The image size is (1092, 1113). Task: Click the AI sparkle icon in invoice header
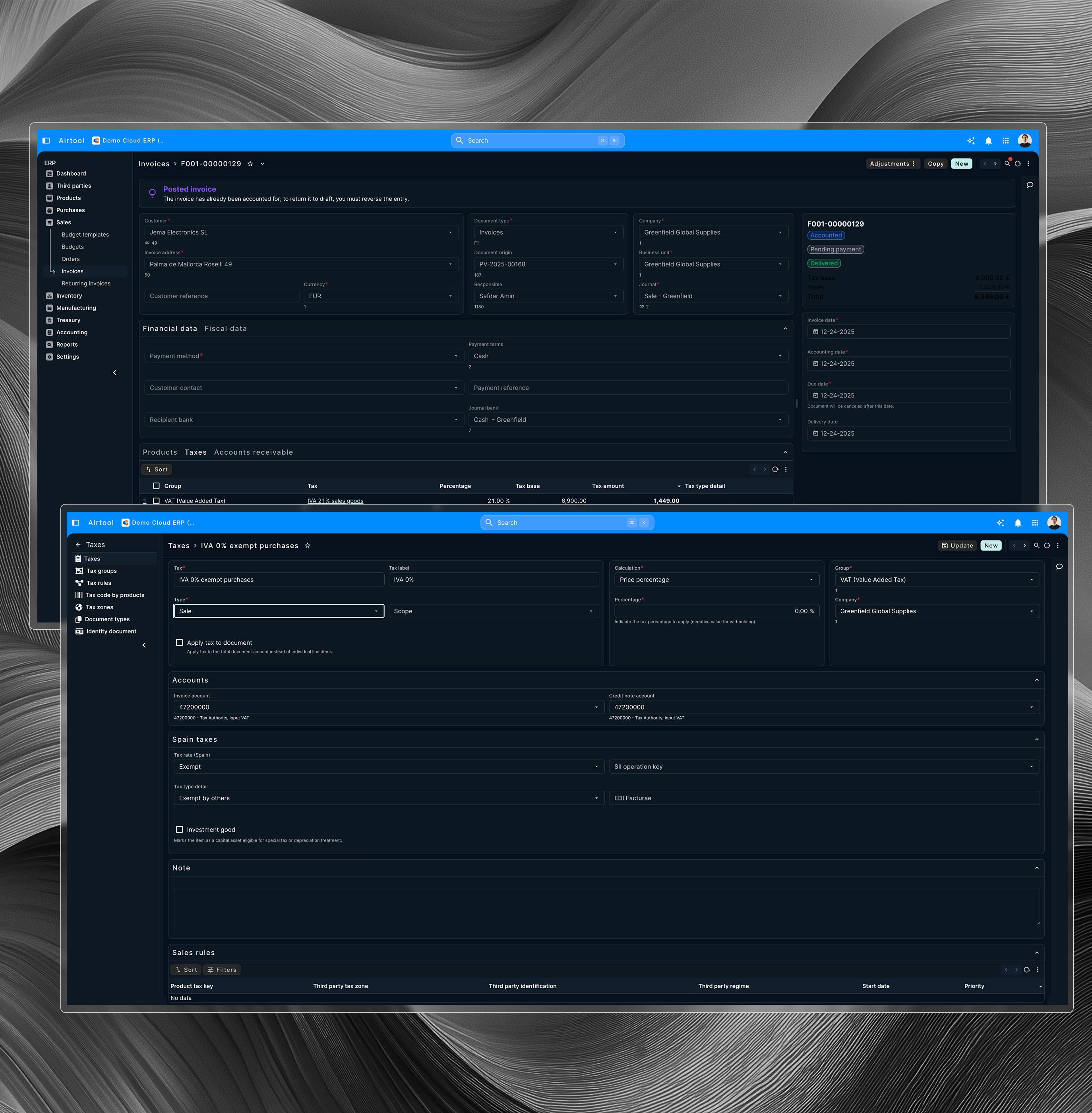[x=971, y=141]
